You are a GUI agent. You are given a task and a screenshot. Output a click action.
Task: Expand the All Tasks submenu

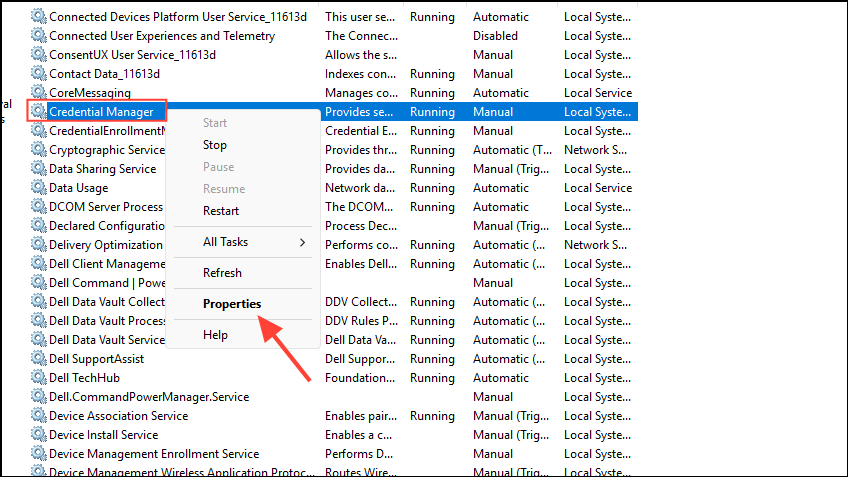tap(254, 242)
